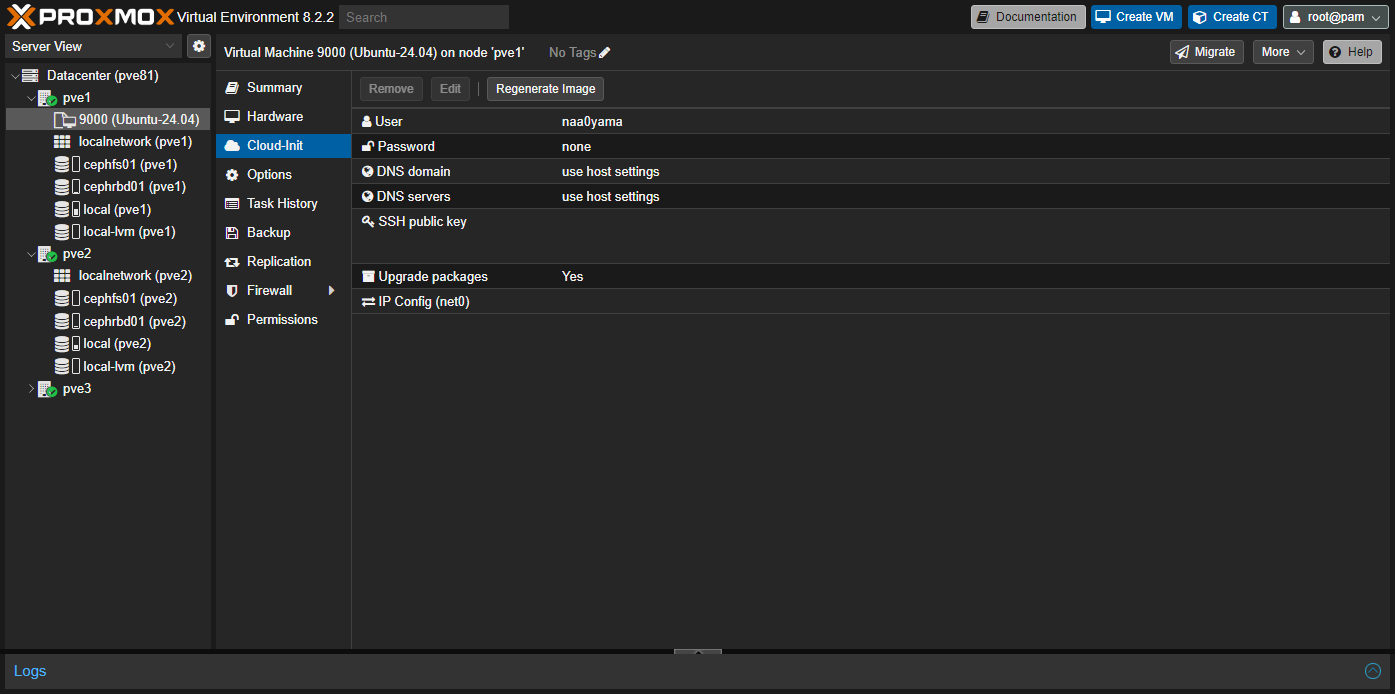Screen dimensions: 1395x694
Task: Toggle the log panel splitter handle
Action: pyautogui.click(x=698, y=652)
